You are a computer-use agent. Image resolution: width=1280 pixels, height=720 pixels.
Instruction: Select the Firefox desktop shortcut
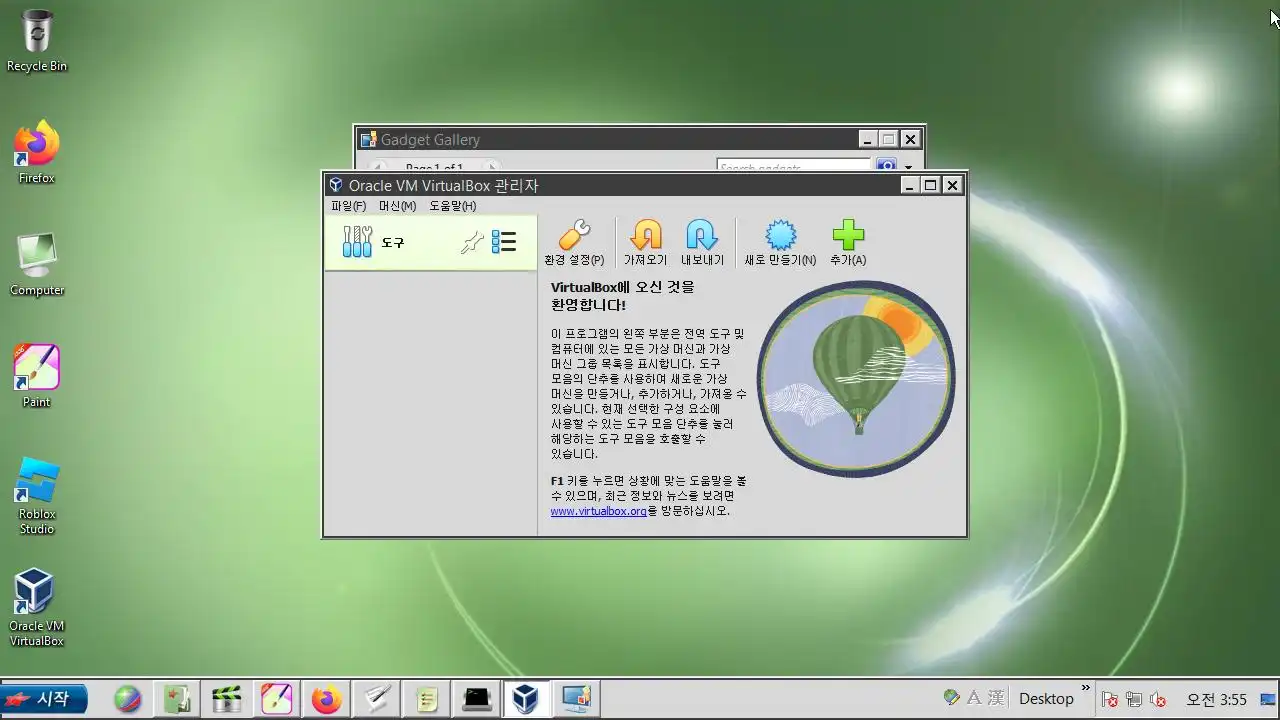(37, 152)
